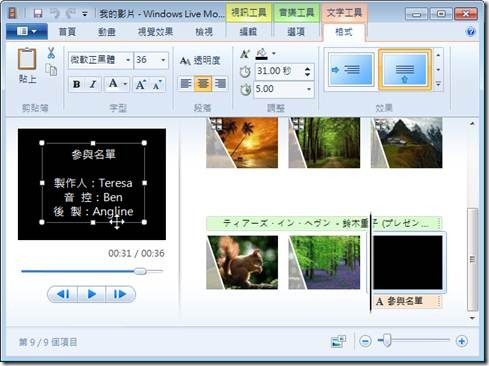Expand the font color dropdown arrow
The image size is (489, 366).
pyautogui.click(x=125, y=84)
